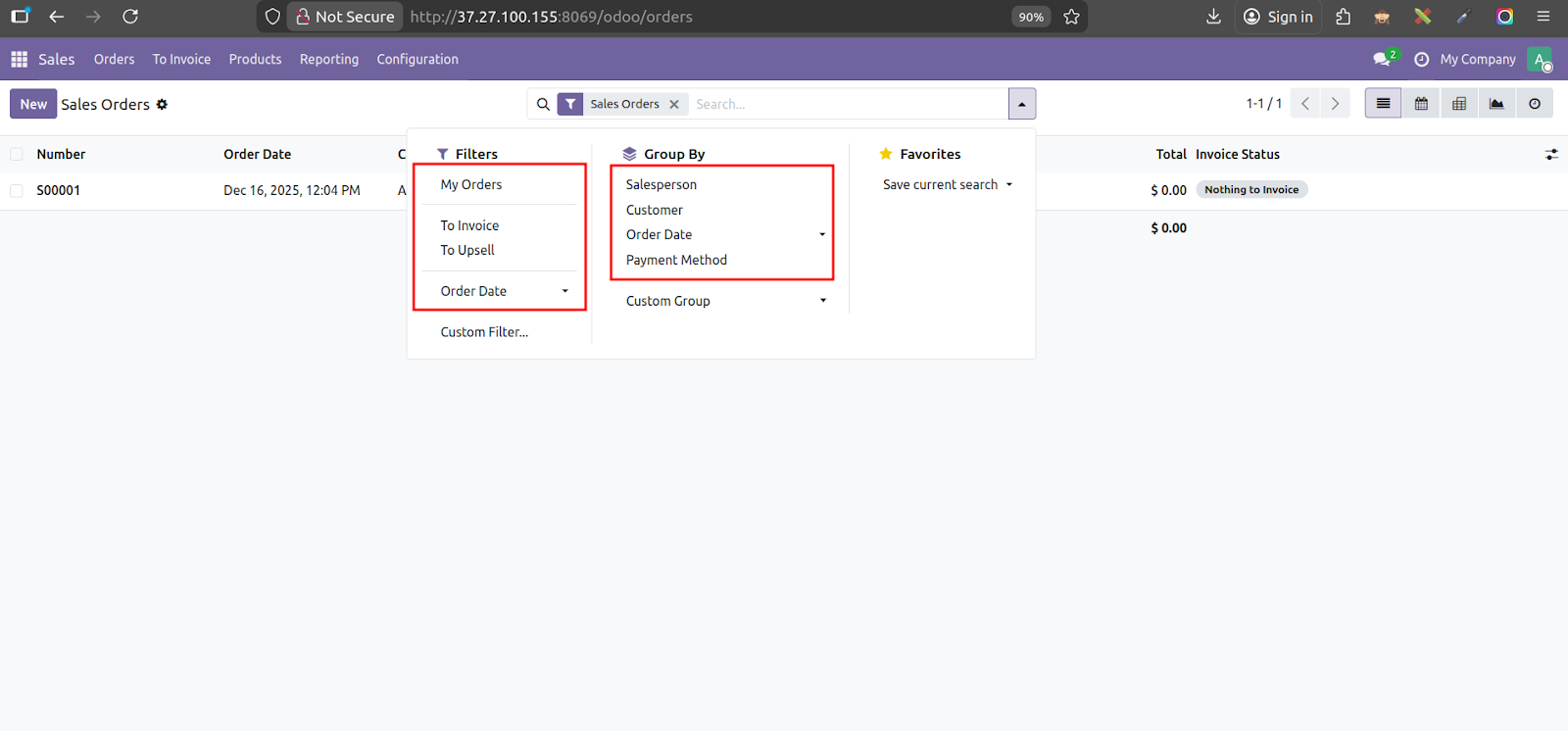1568x731 pixels.
Task: Click into the Search input field
Action: pos(843,104)
